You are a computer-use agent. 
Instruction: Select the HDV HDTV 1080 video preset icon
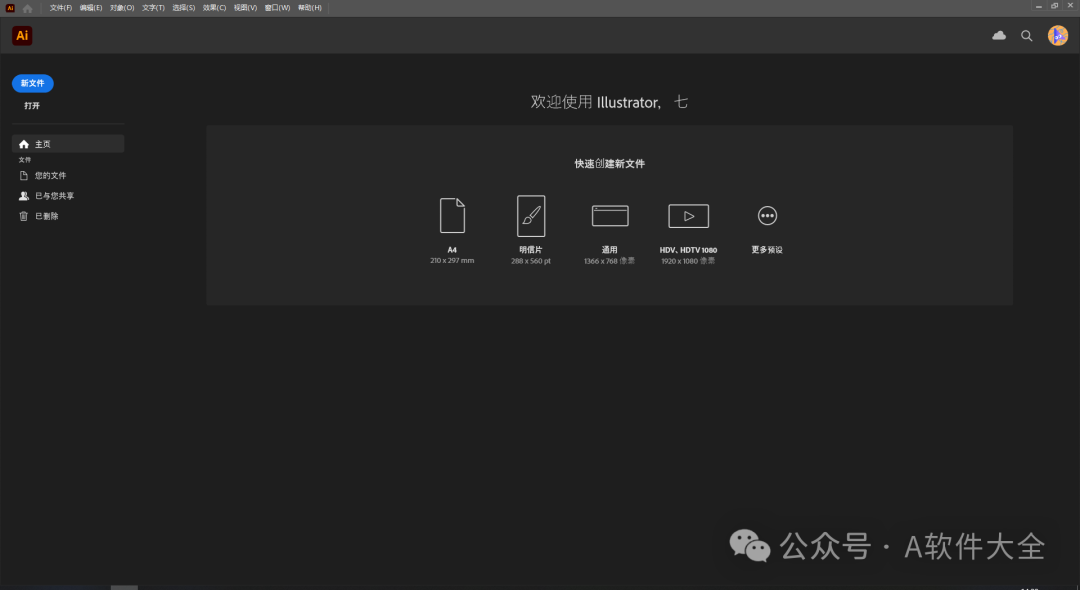click(688, 215)
